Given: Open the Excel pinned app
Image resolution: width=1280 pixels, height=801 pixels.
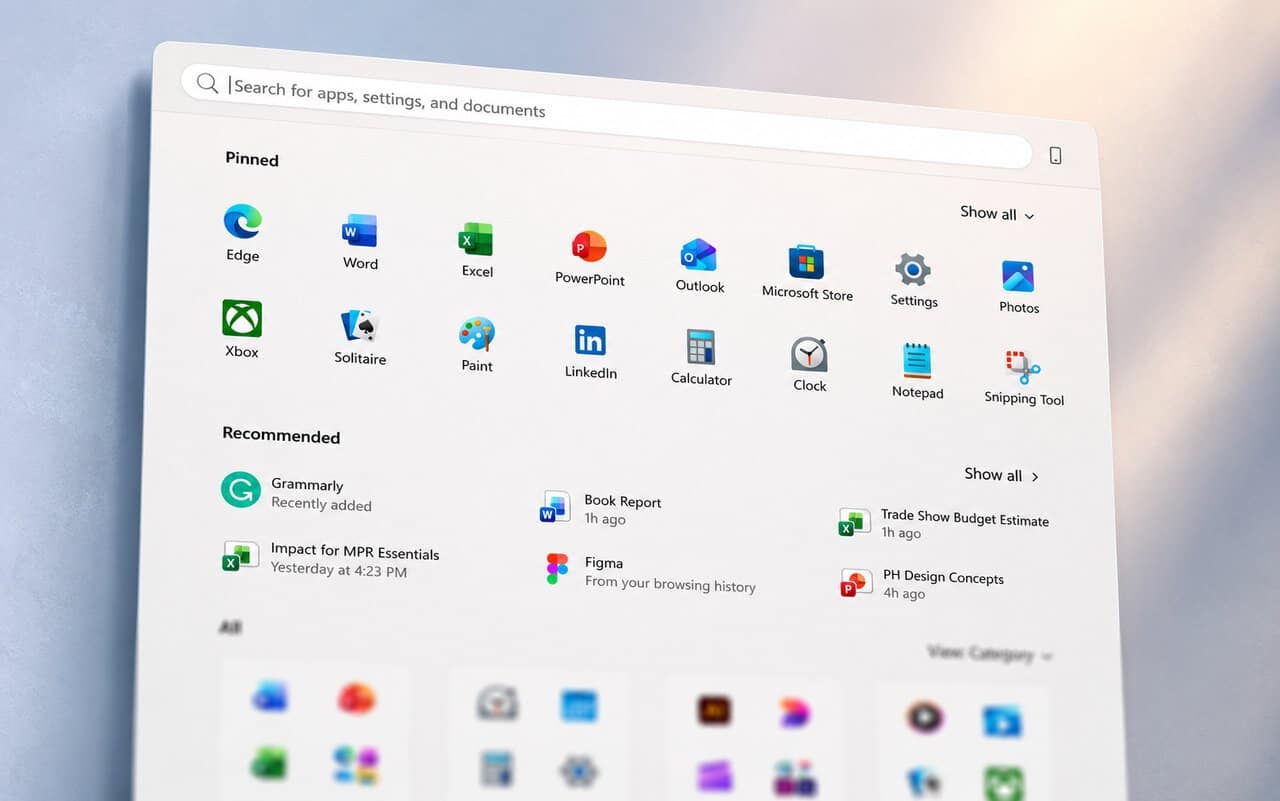Looking at the screenshot, I should point(476,240).
